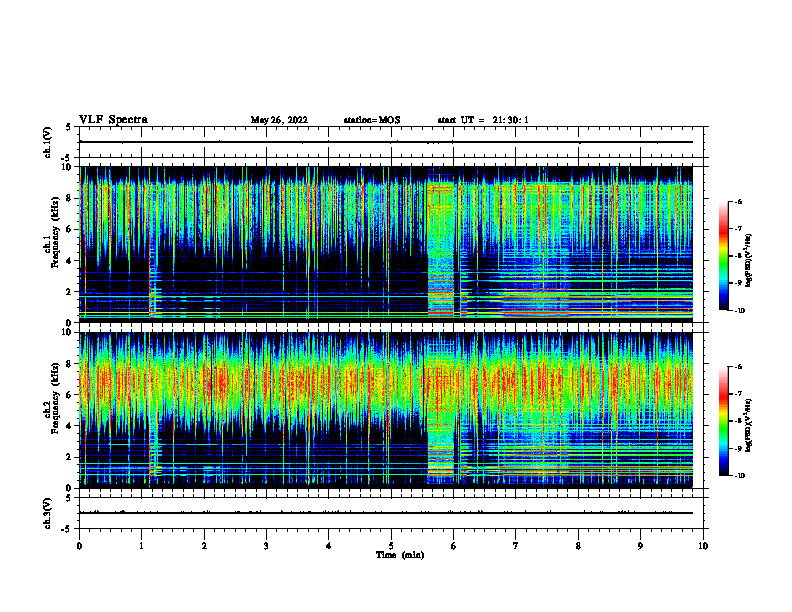The image size is (792, 612).
Task: Click time axis tick label "5"
Action: 391,546
